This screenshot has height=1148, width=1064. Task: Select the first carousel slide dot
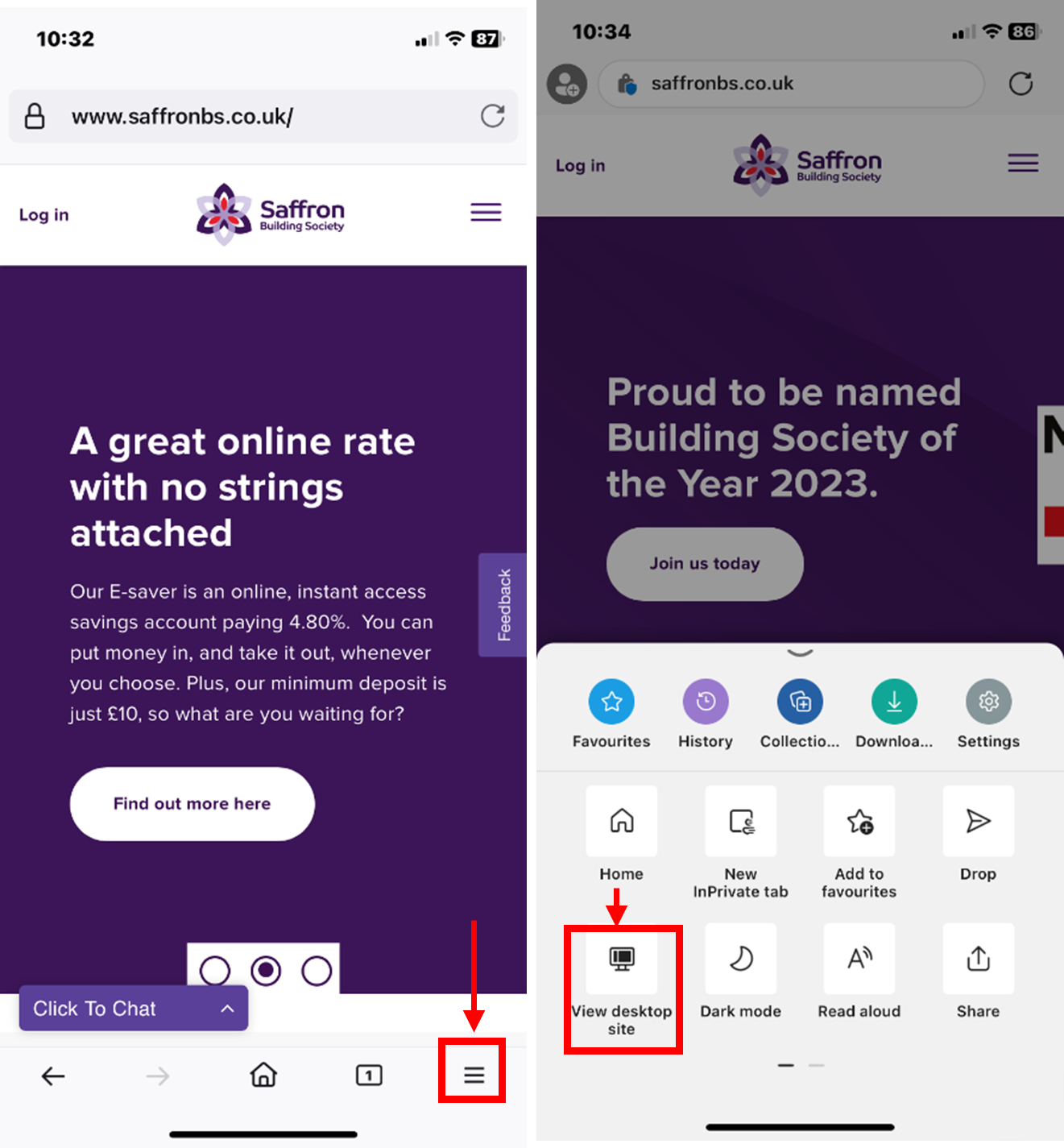pos(215,971)
